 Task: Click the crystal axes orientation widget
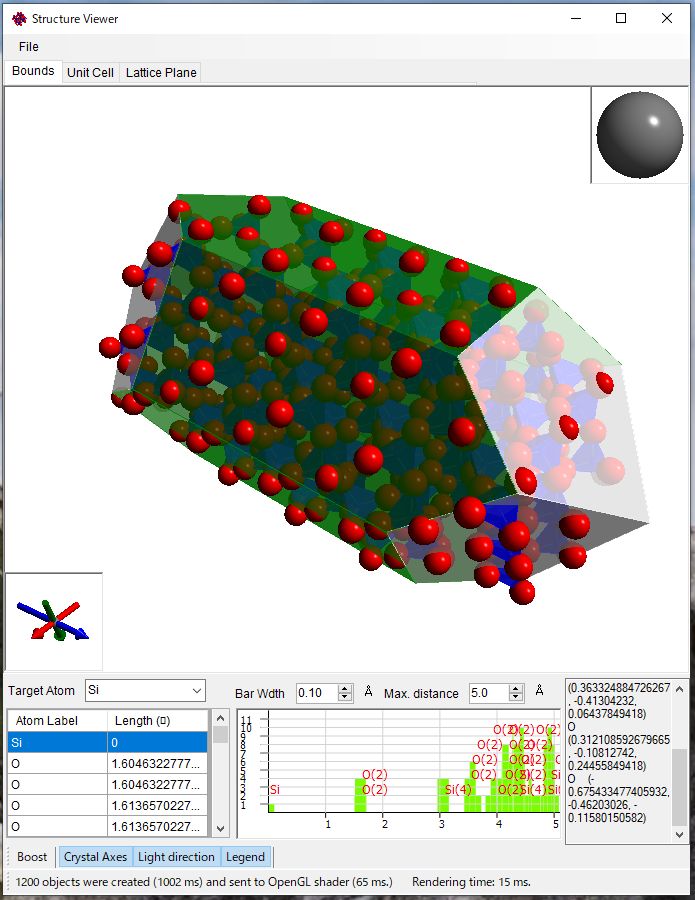click(53, 621)
